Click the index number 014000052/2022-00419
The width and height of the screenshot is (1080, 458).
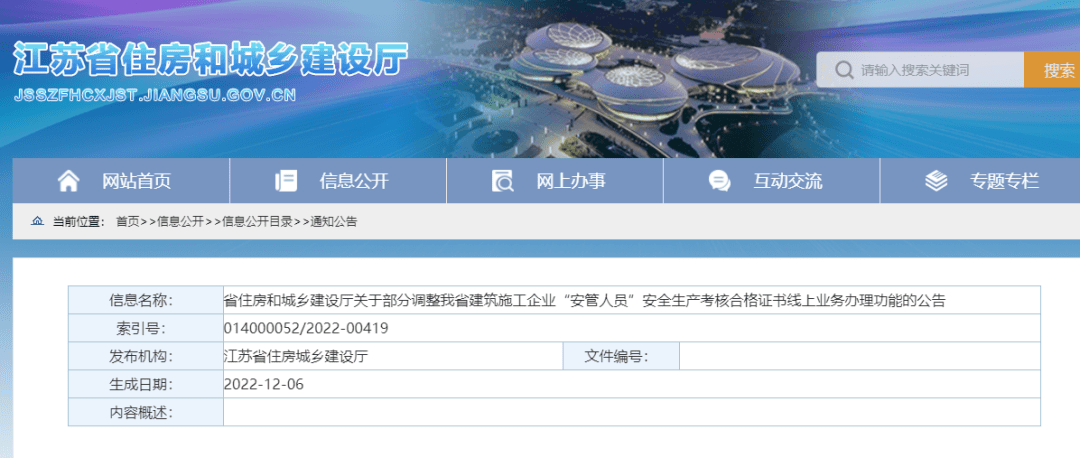(x=306, y=329)
